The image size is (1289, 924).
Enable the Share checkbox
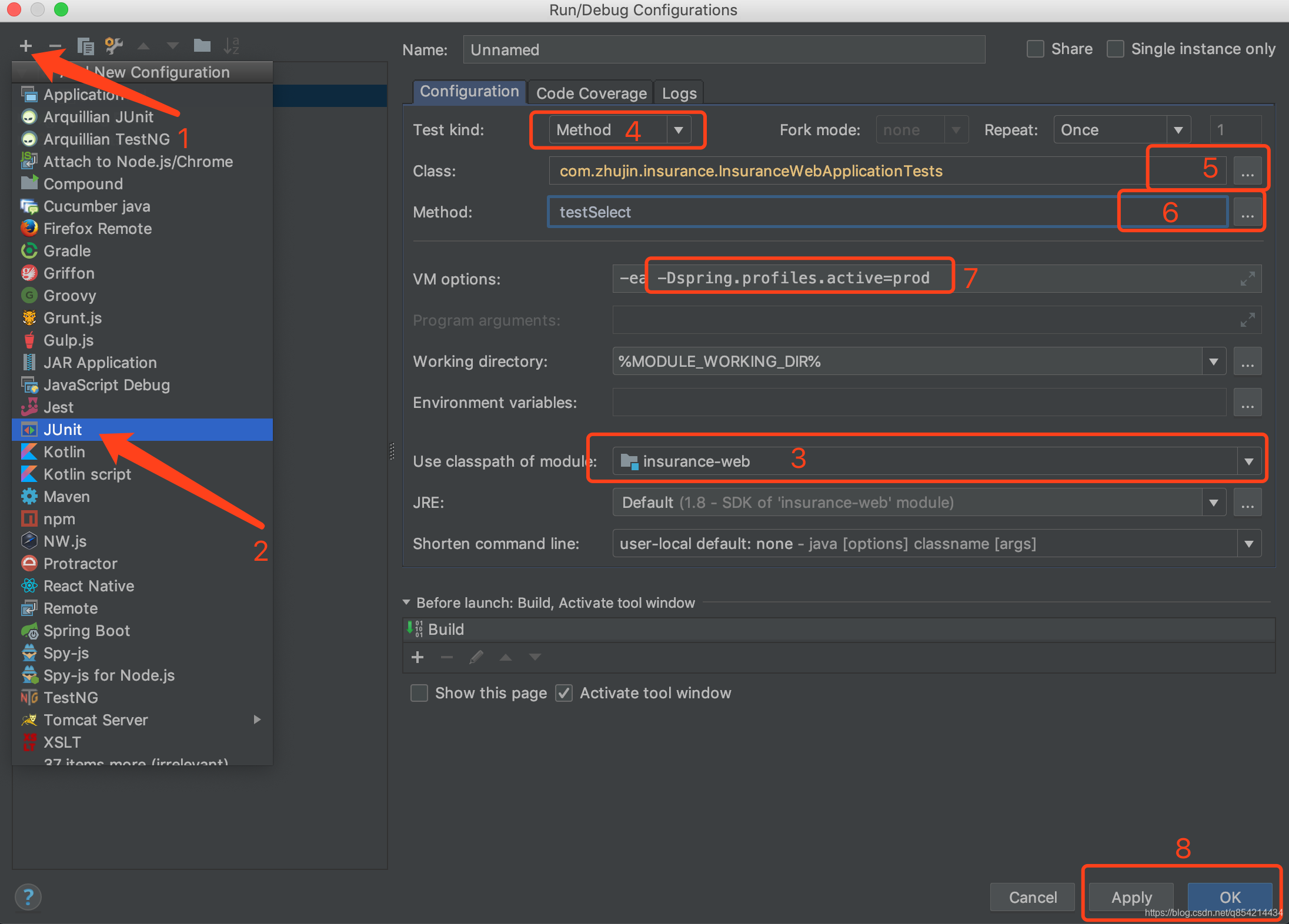[x=1036, y=49]
